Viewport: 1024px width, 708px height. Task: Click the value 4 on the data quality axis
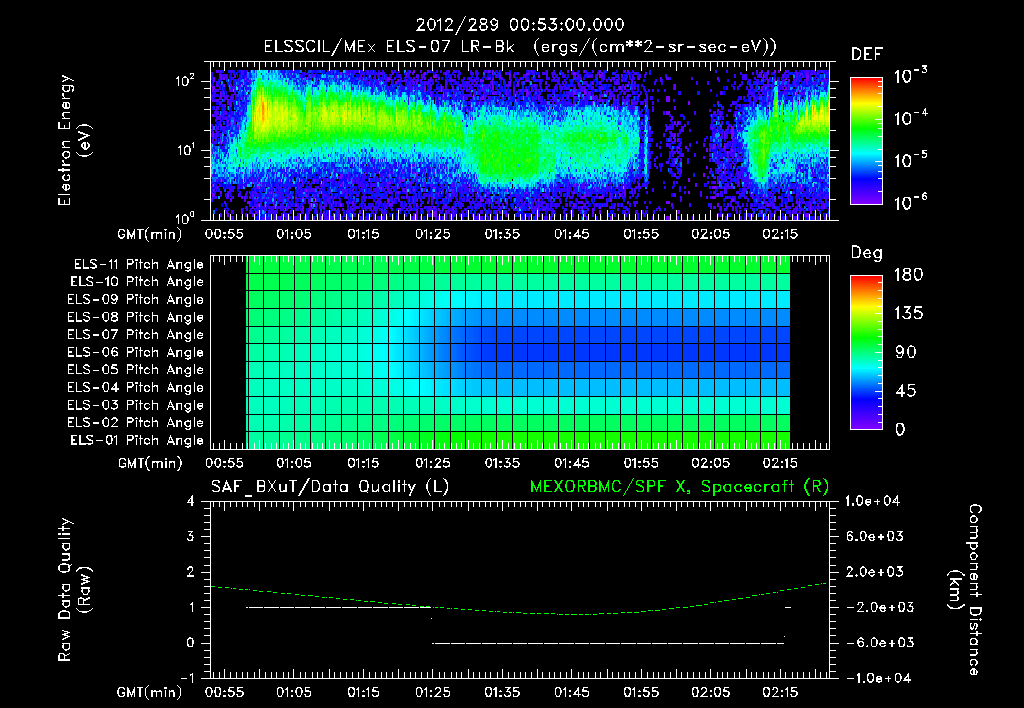pos(191,501)
